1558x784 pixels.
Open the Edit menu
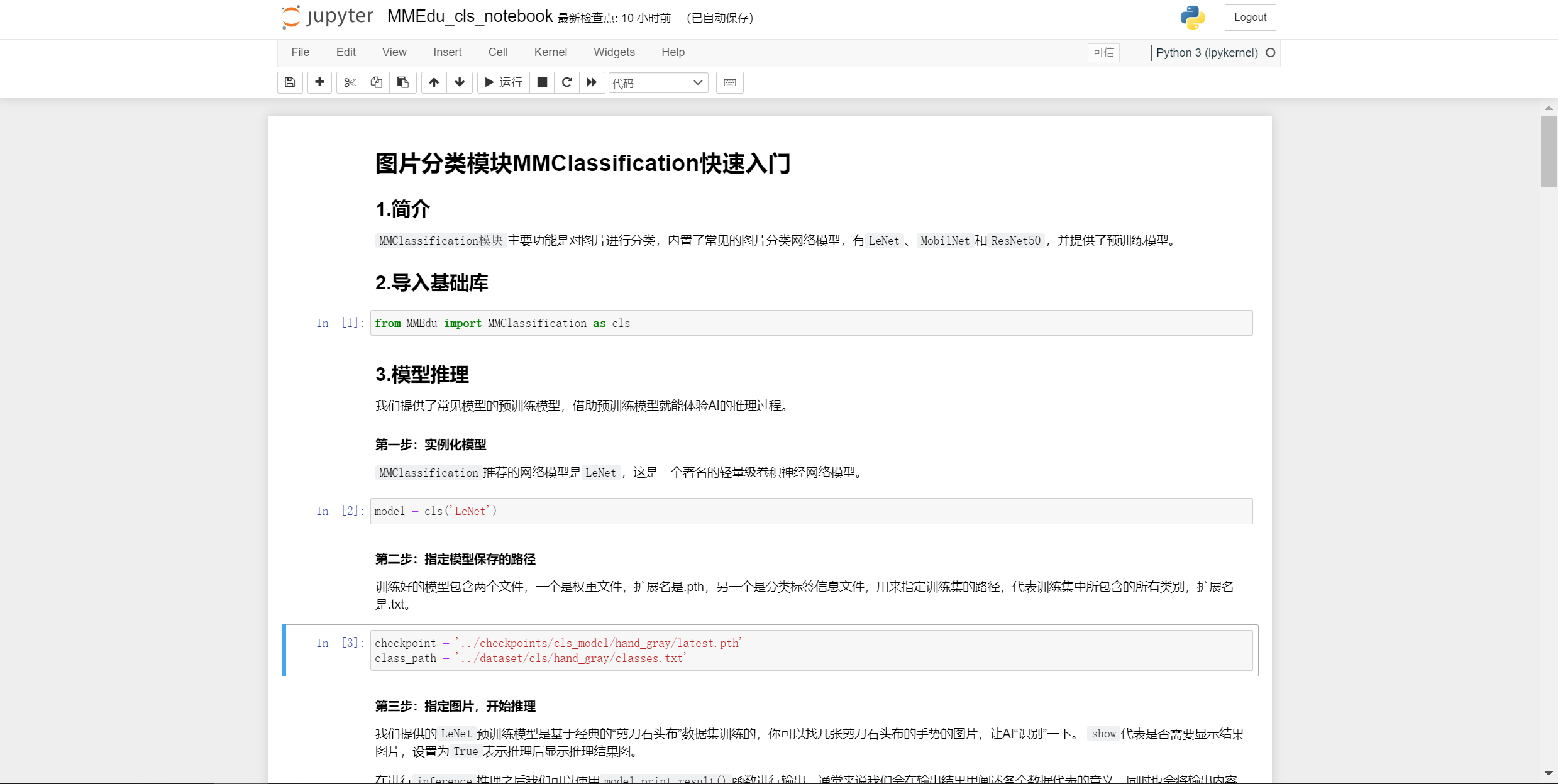pos(346,52)
